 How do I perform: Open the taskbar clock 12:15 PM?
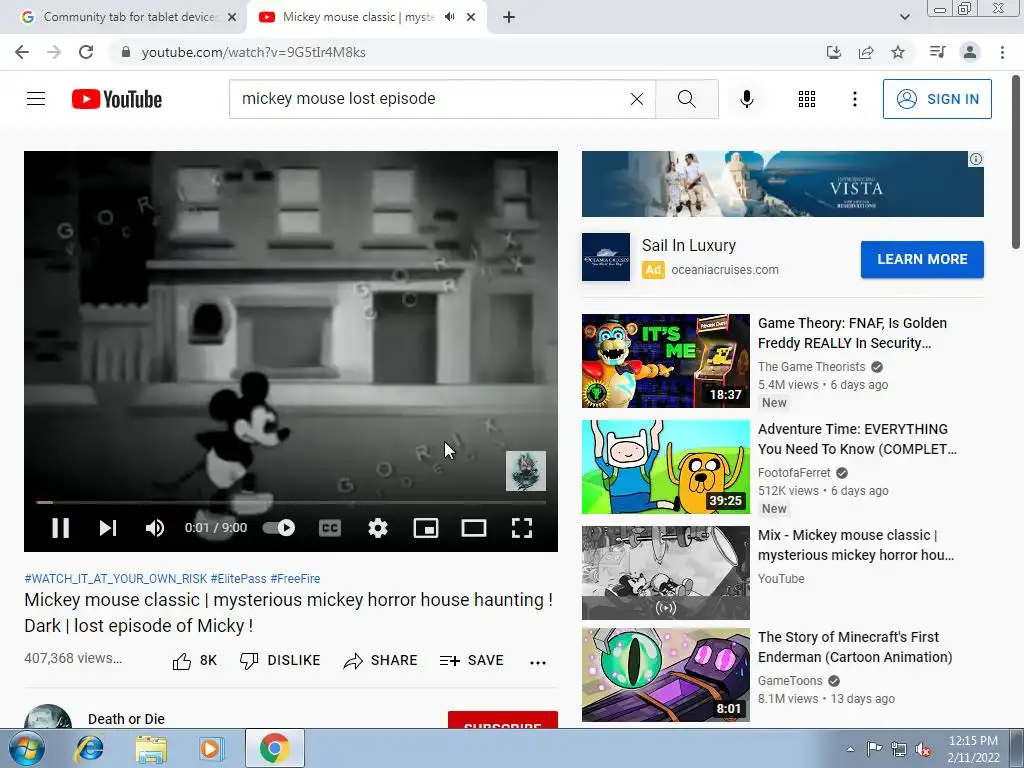(973, 741)
